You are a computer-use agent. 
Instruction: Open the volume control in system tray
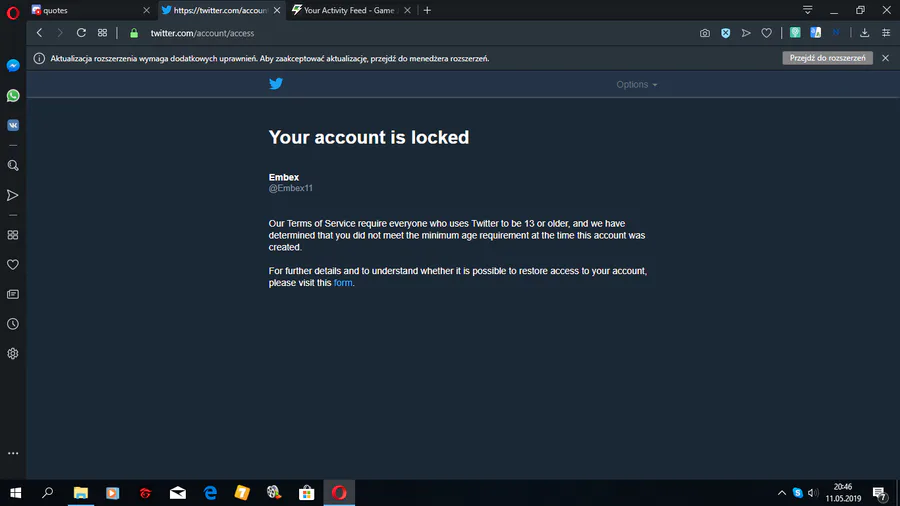pyautogui.click(x=813, y=493)
